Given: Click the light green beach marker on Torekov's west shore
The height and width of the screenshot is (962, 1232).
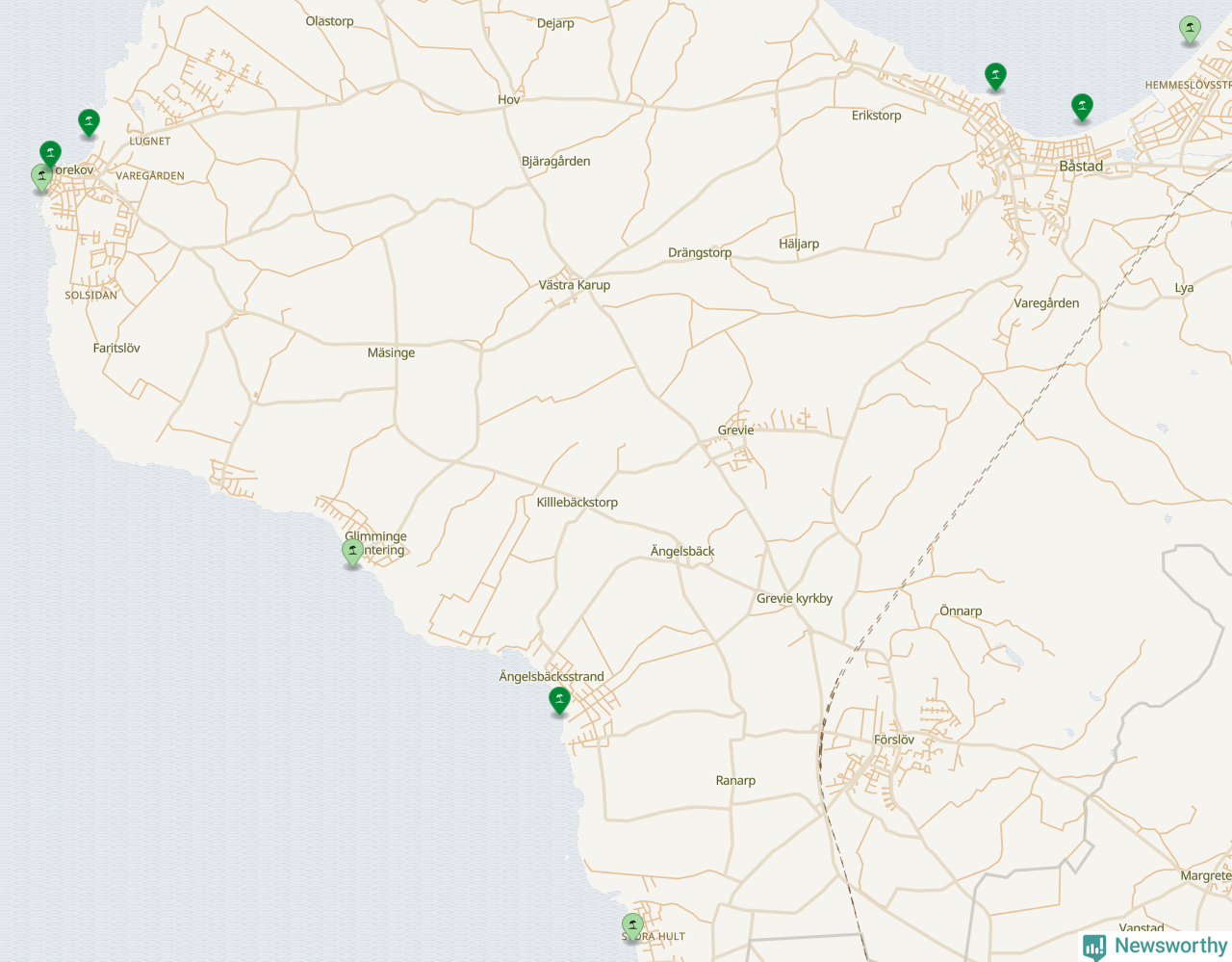Looking at the screenshot, I should click(41, 177).
